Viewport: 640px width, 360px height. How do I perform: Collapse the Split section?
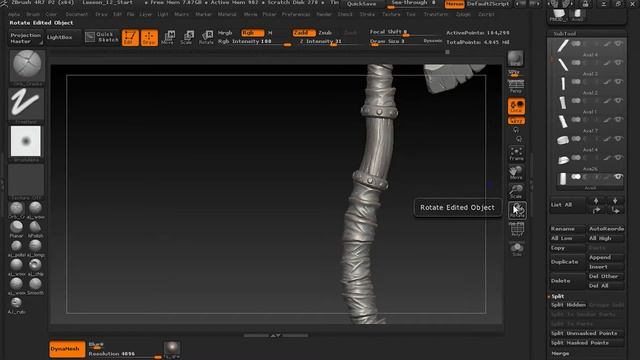click(558, 296)
